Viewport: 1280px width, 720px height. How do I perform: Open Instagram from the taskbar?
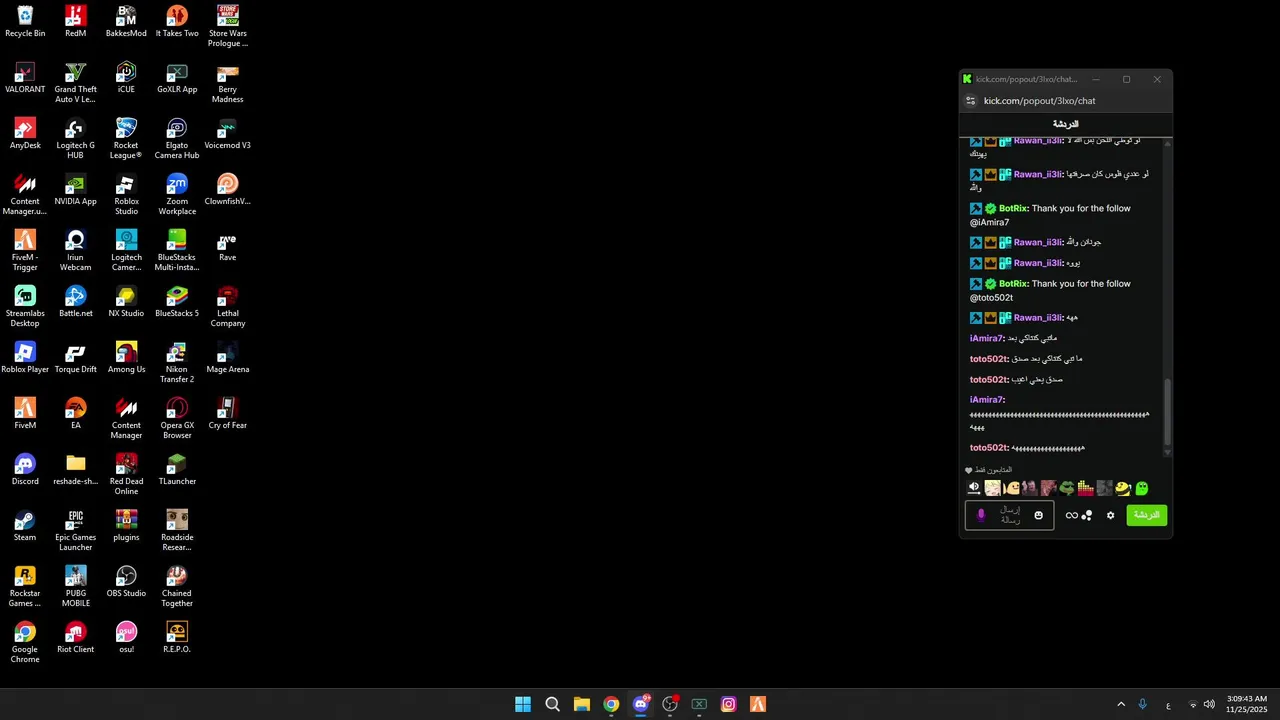click(x=729, y=704)
